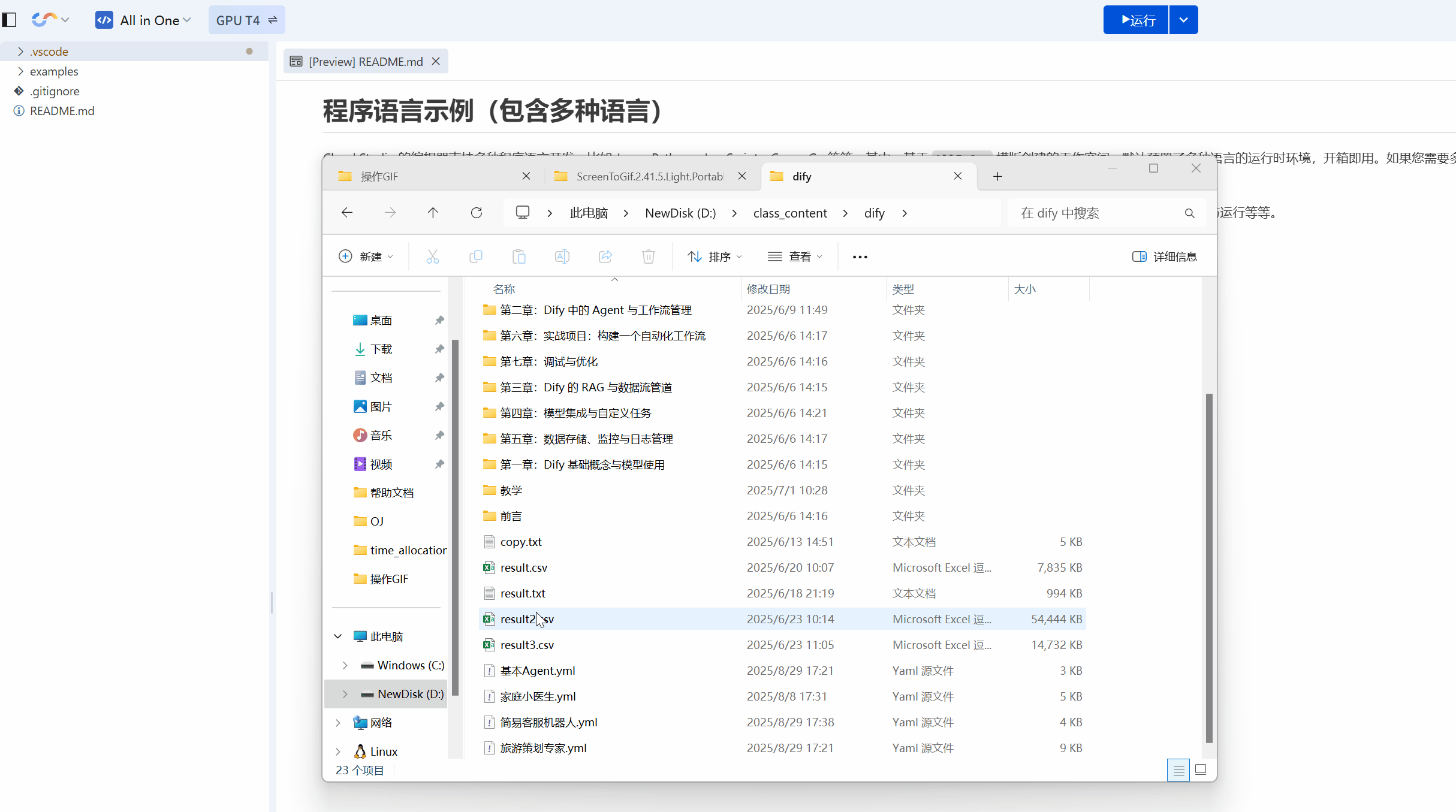
Task: Open the 新建 dropdown menu
Action: tap(366, 256)
